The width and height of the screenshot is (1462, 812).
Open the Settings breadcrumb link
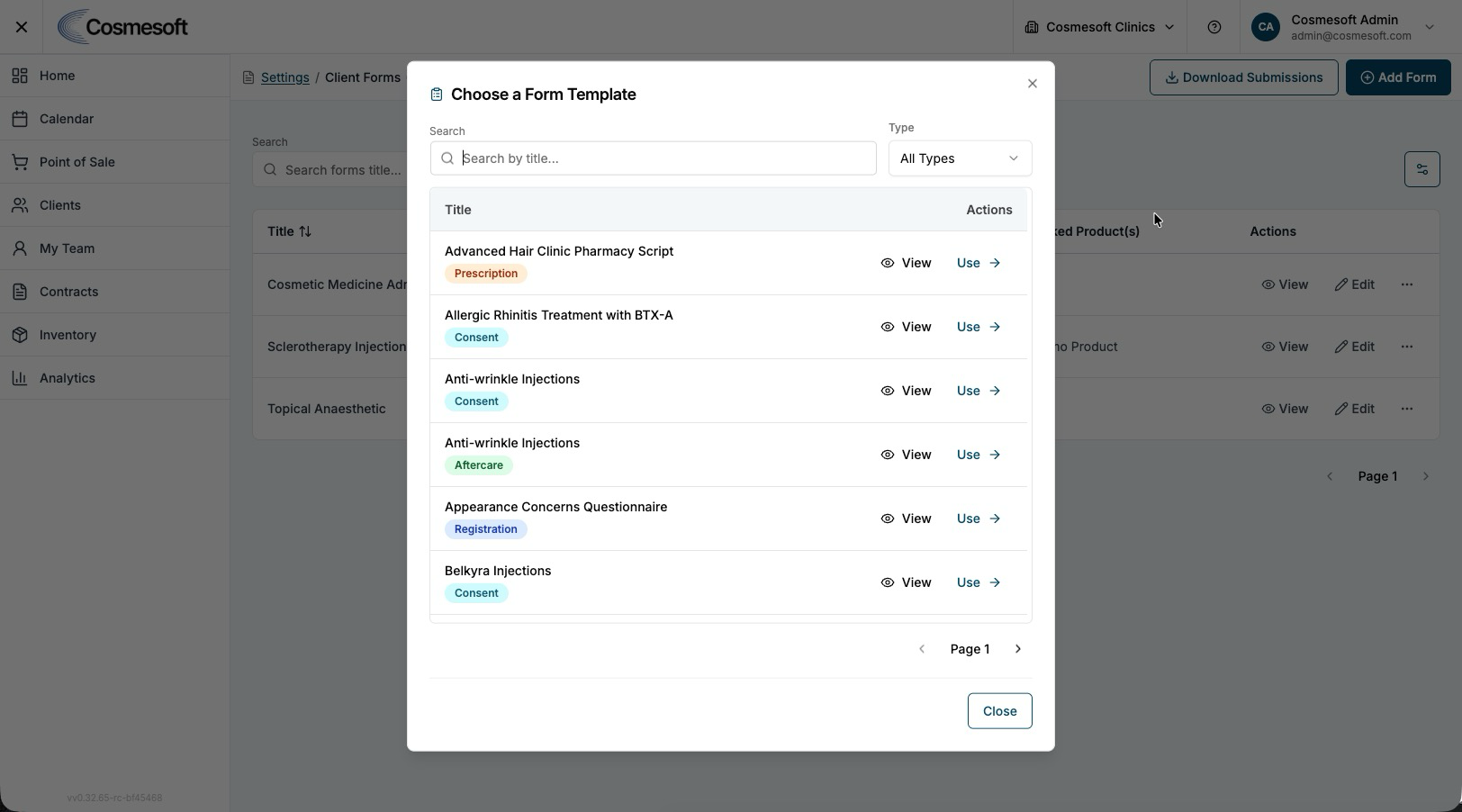284,77
